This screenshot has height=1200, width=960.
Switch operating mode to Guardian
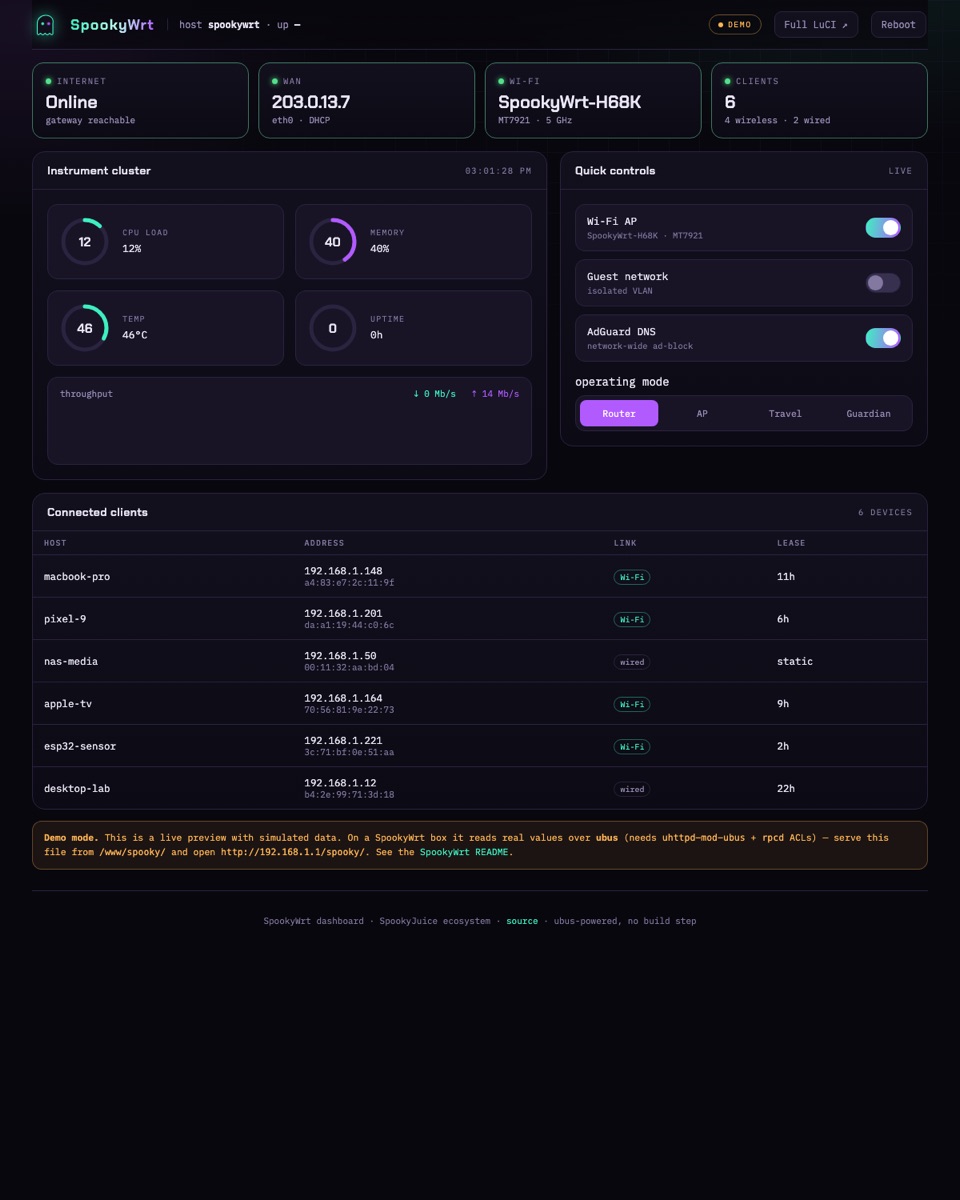tap(868, 413)
